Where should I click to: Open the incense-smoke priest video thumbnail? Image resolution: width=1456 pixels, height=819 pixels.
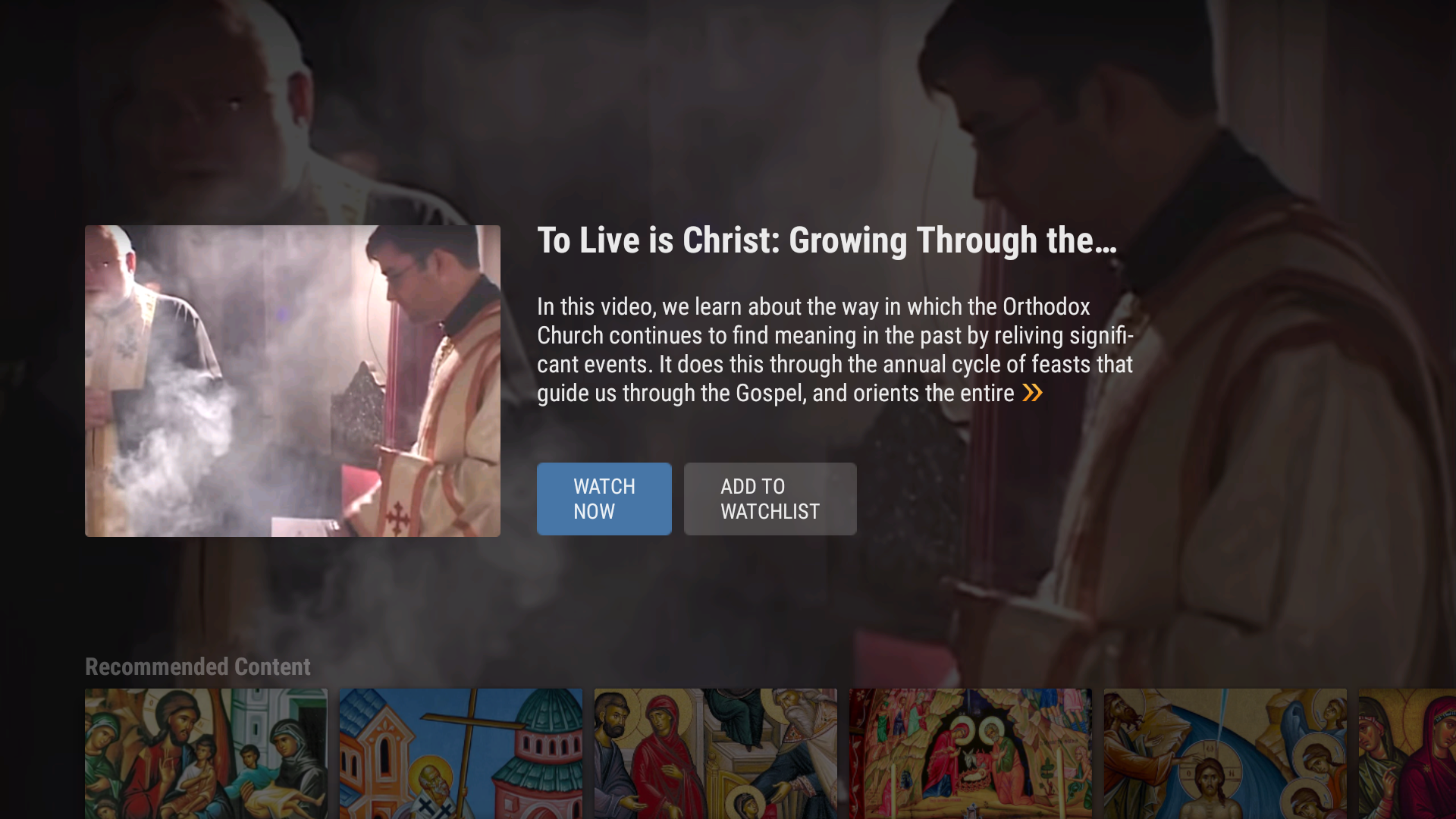coord(293,381)
